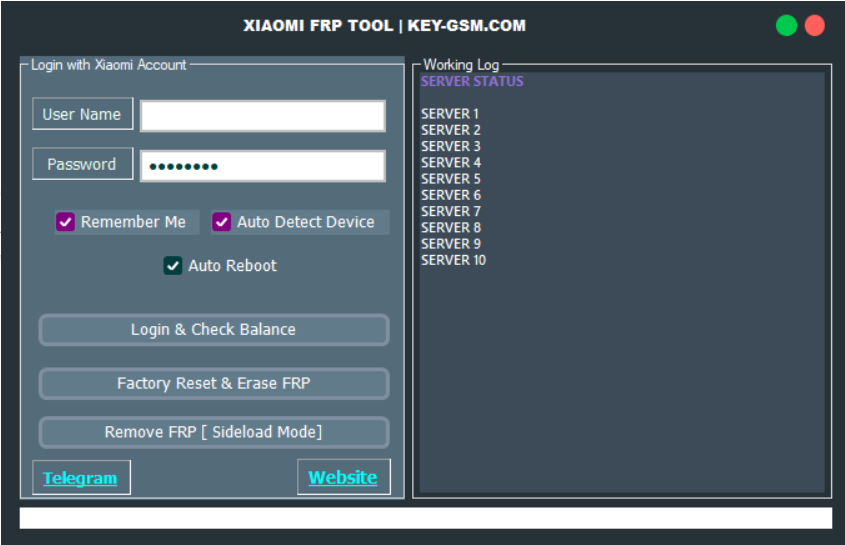
Task: Open the Telegram link
Action: (80, 478)
